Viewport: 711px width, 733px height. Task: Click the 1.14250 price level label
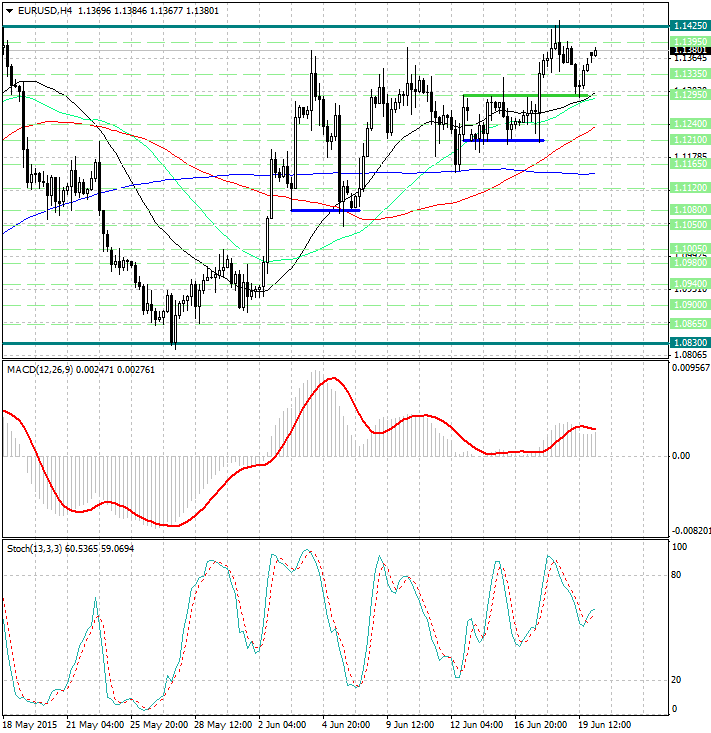click(690, 25)
